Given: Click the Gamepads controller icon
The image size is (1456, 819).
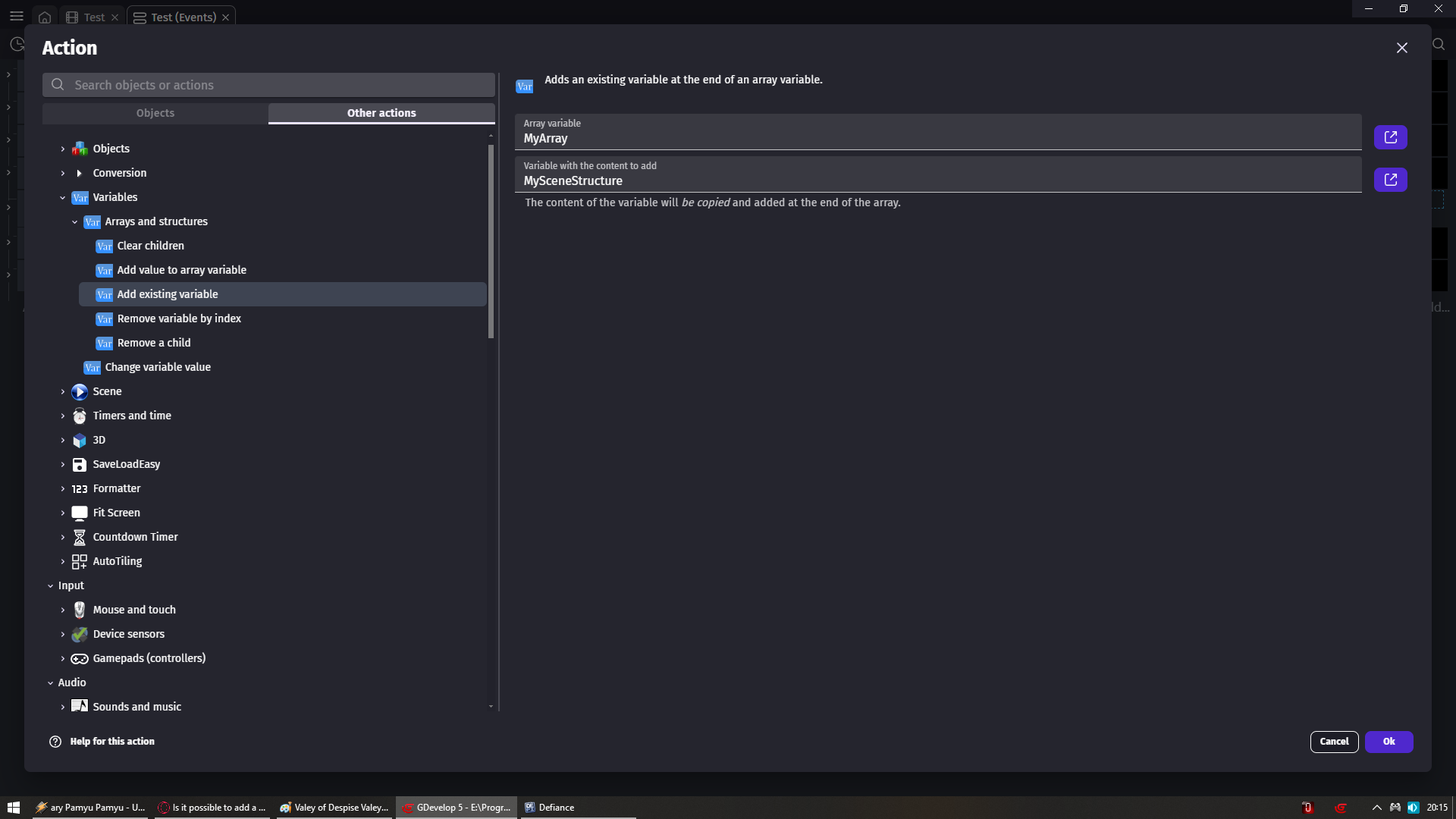Looking at the screenshot, I should point(80,658).
